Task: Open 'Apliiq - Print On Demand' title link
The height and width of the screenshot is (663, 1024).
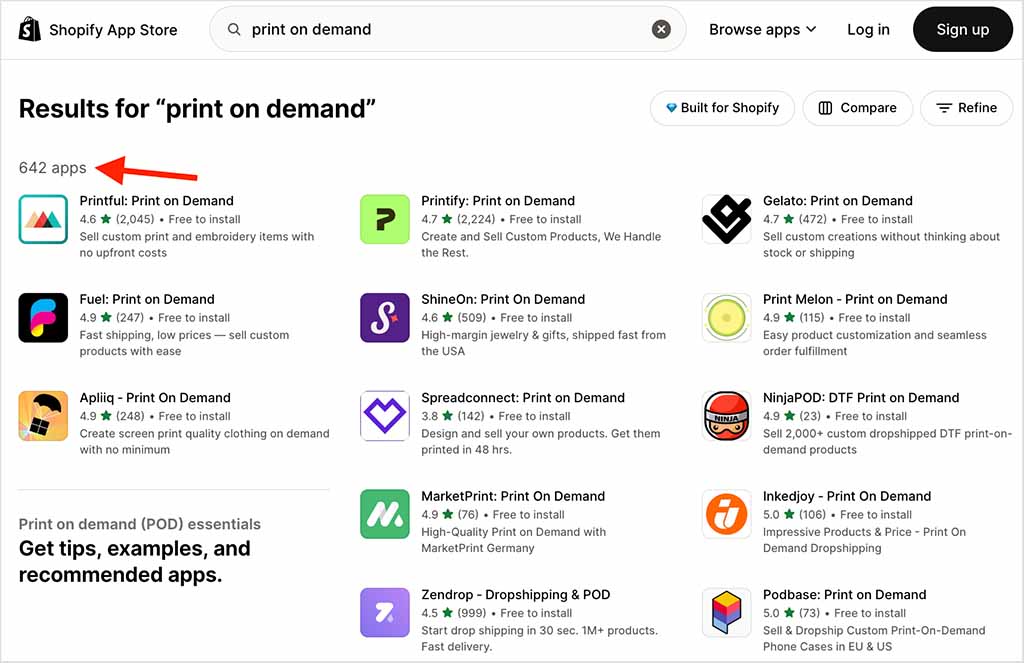Action: click(x=155, y=398)
